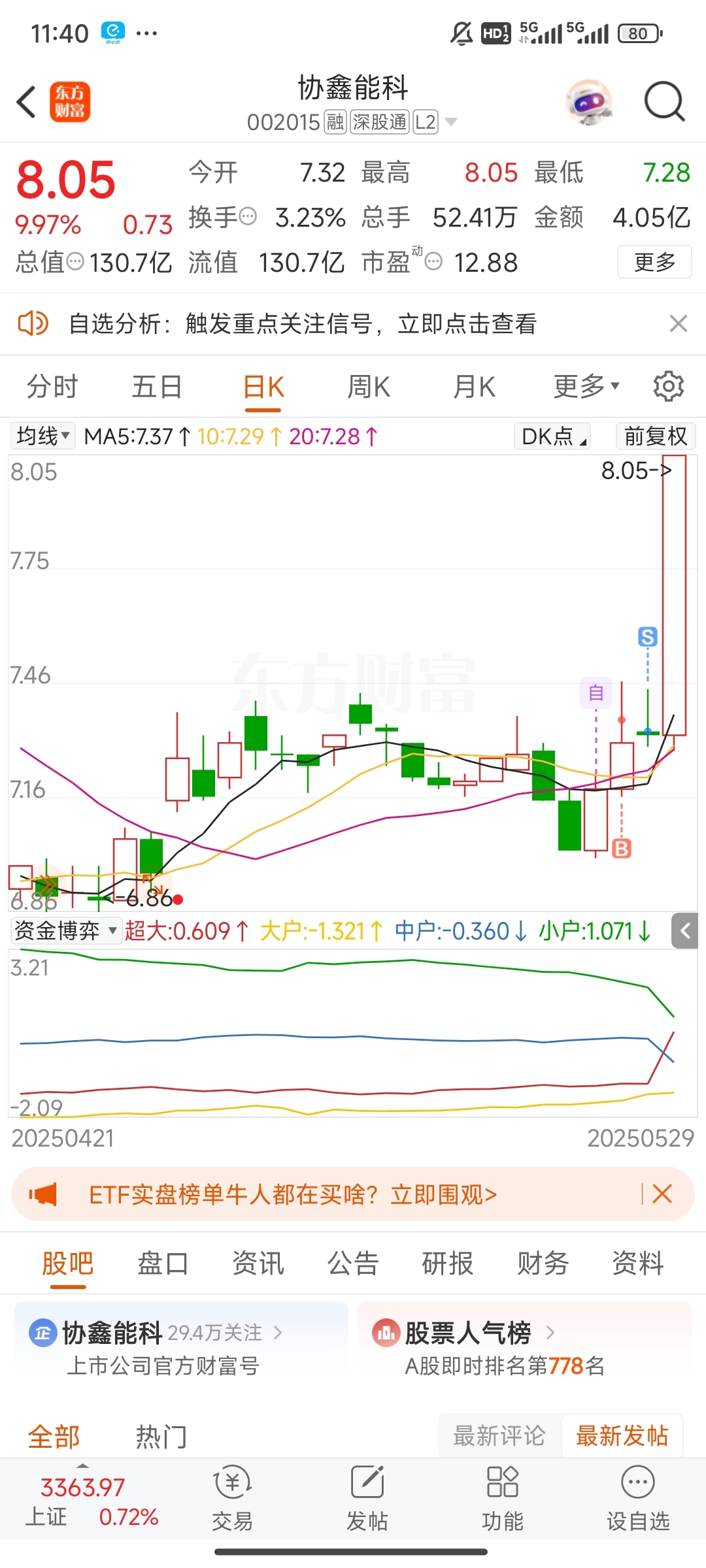Viewport: 706px width, 1568px height.
Task: Tap the 大户:-1.321 value
Action: (322, 930)
